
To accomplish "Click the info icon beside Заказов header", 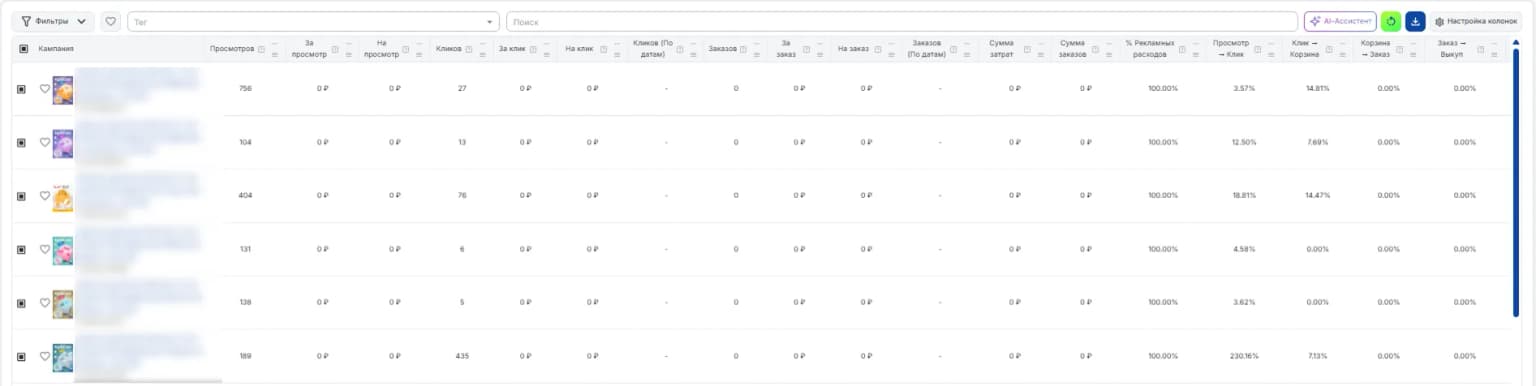I will tap(743, 49).
